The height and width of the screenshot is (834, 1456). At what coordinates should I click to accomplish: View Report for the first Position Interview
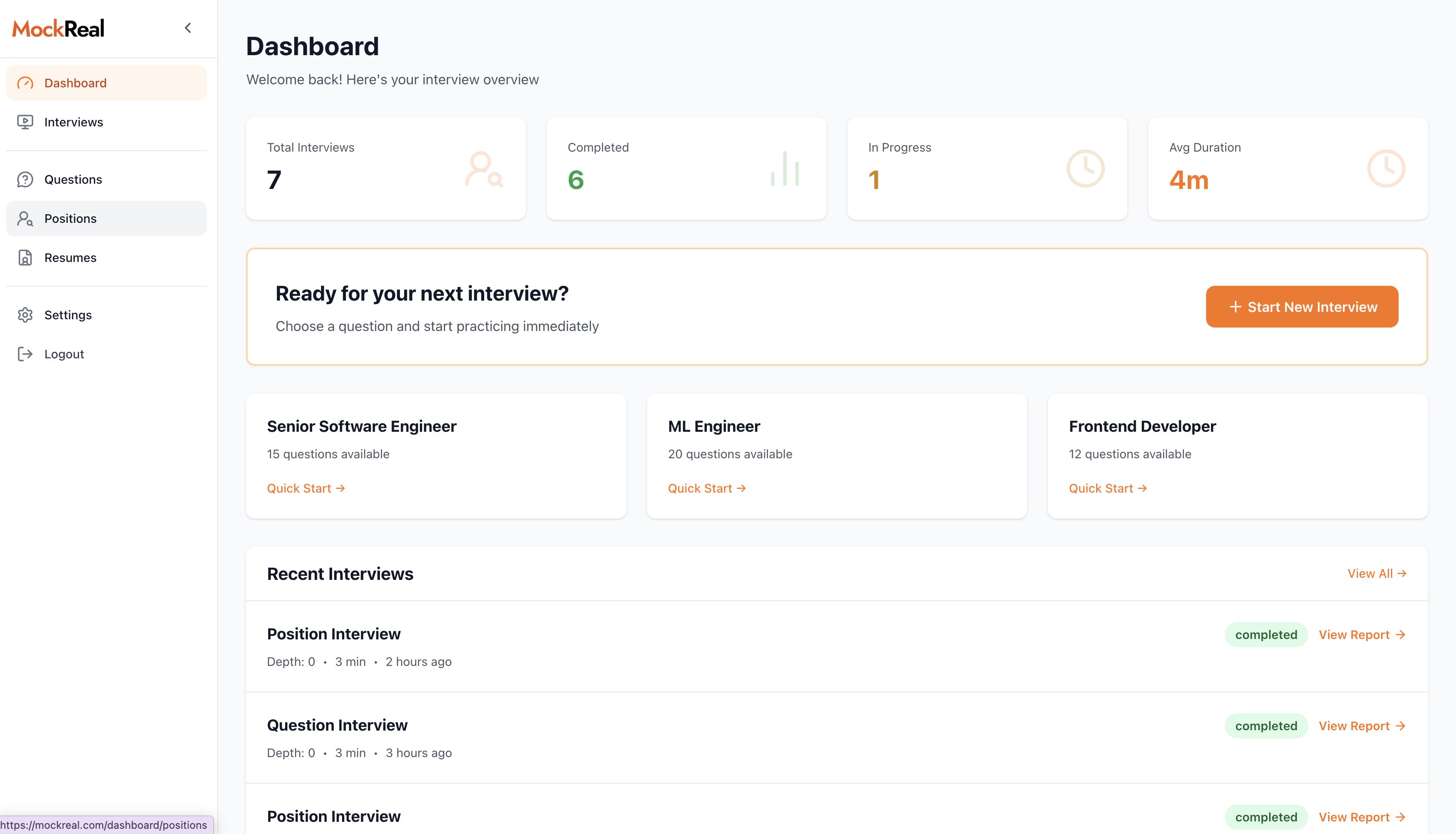point(1361,635)
